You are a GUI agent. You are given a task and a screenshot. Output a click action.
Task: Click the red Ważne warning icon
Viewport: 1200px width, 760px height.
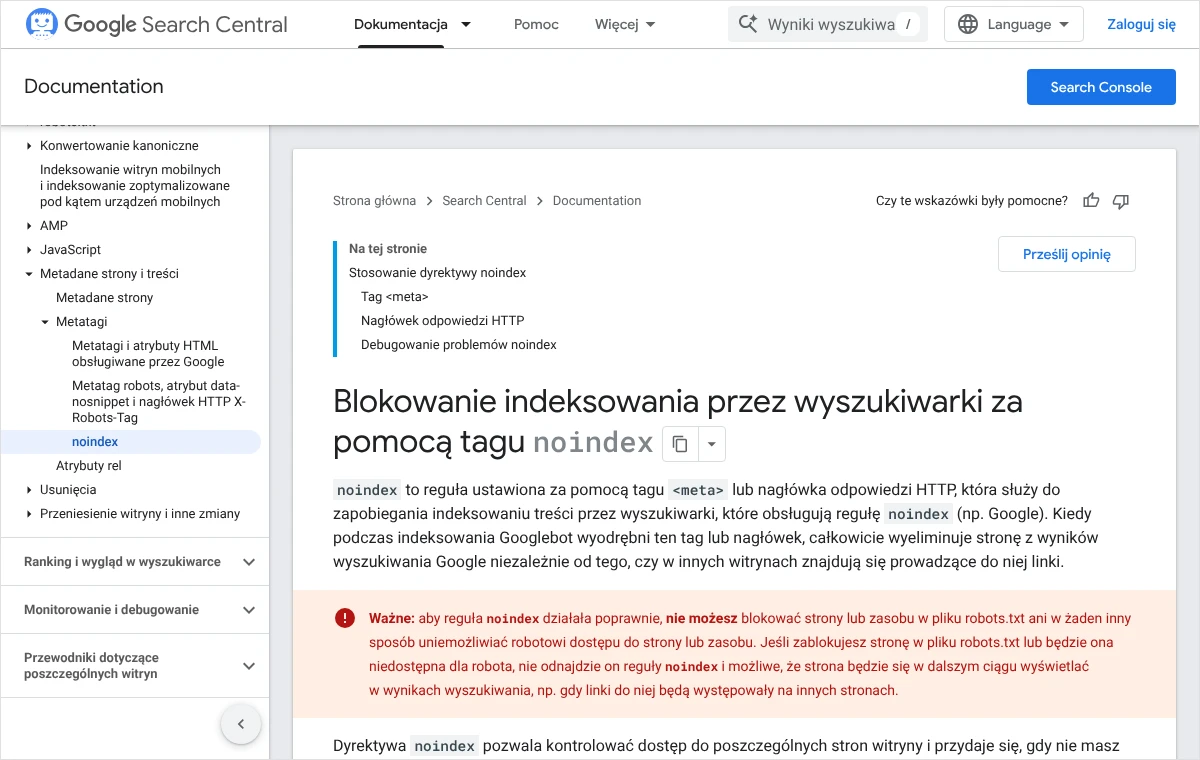point(345,618)
